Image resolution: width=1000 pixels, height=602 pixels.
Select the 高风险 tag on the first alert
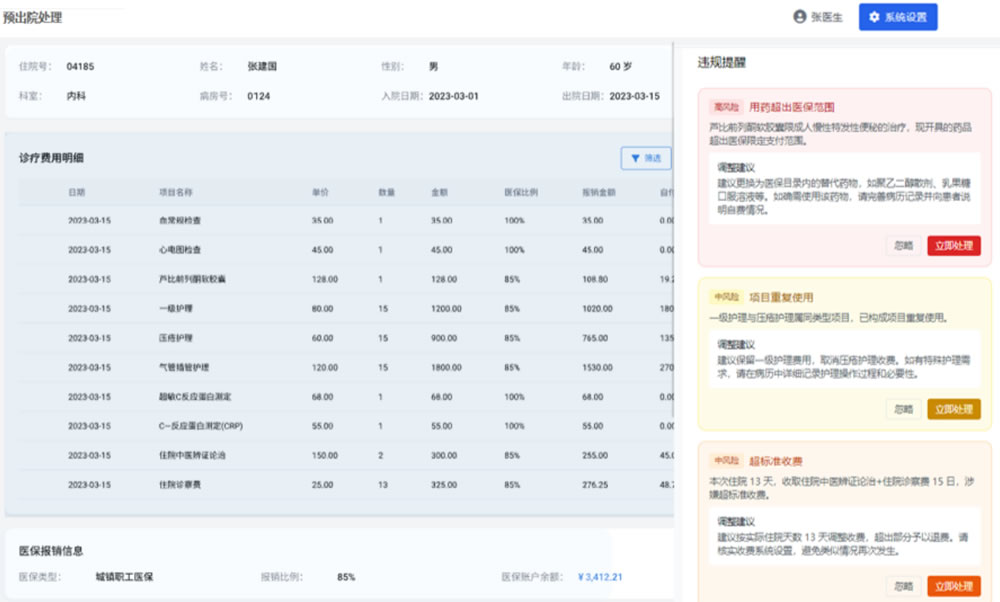tap(726, 107)
